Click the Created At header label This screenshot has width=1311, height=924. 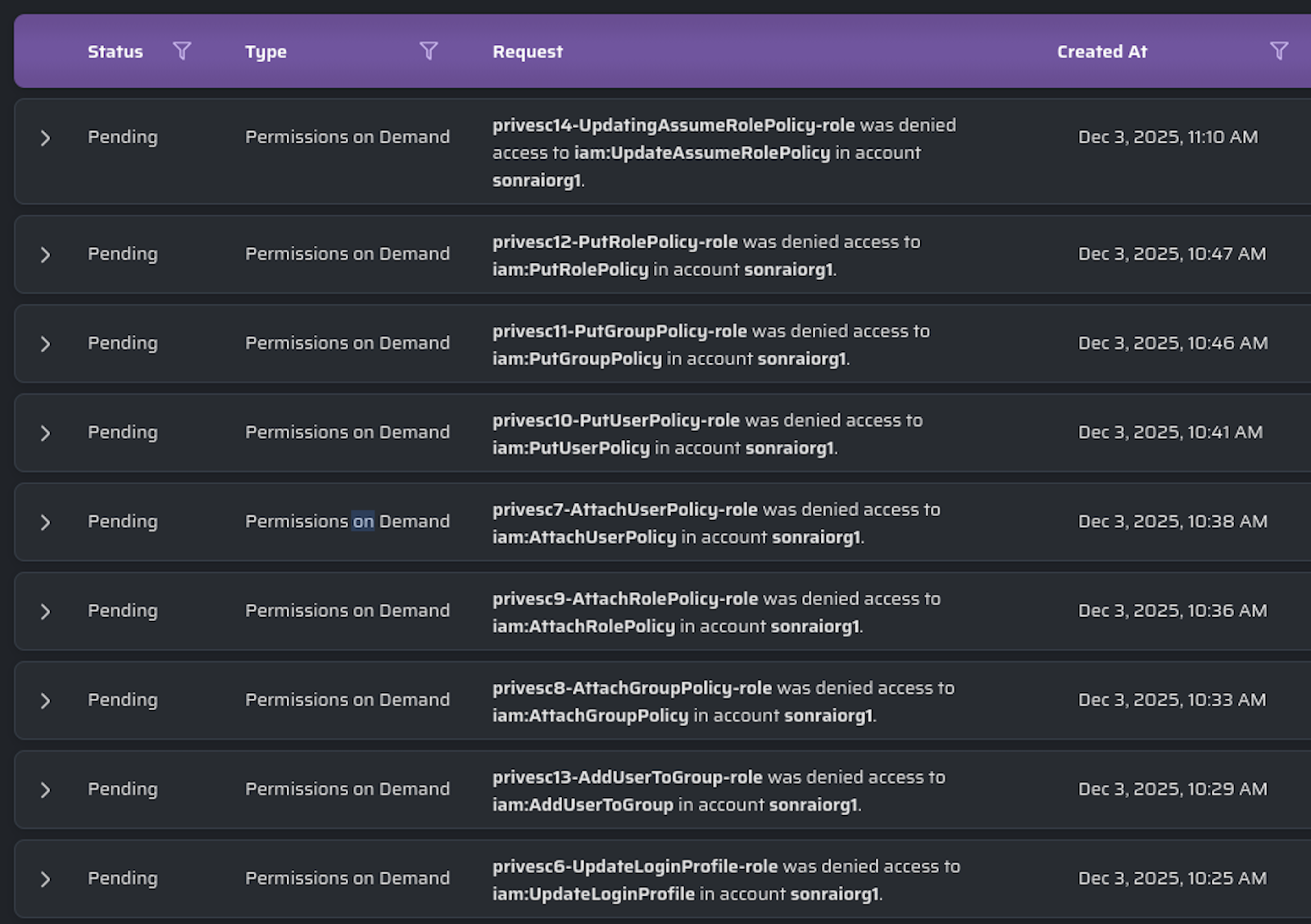(x=1102, y=52)
